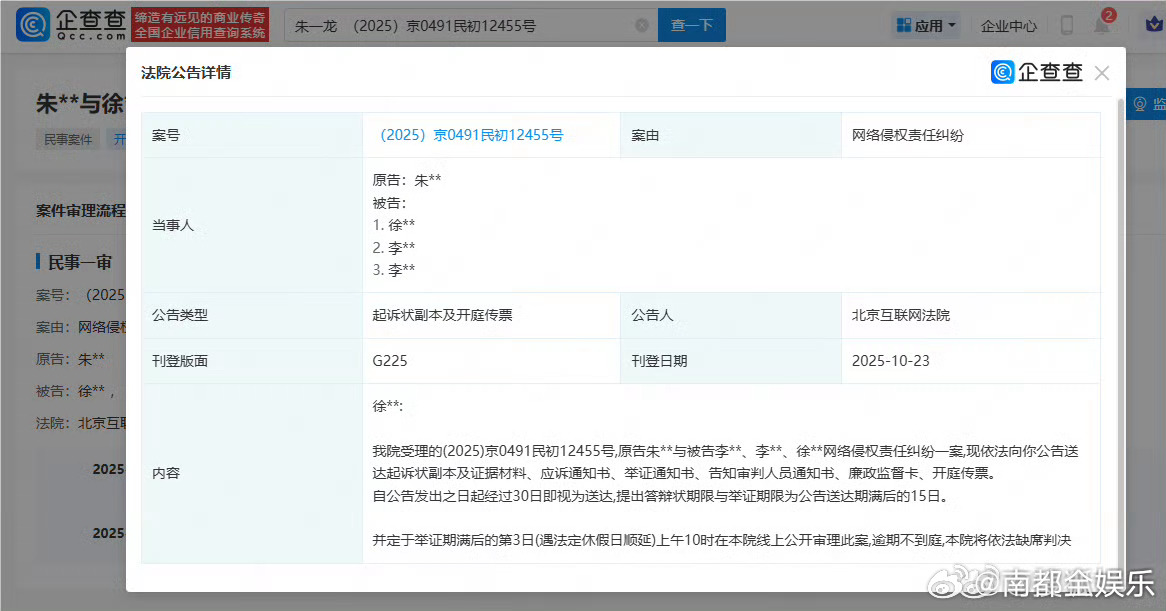Viewport: 1166px width, 611px height.
Task: Click the 案号 label cell
Action: (x=251, y=135)
